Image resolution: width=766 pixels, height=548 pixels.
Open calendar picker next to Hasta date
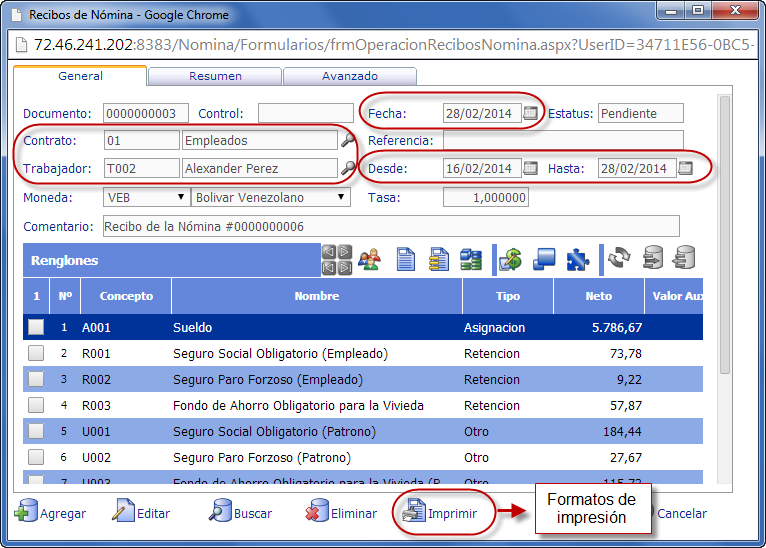coord(685,169)
